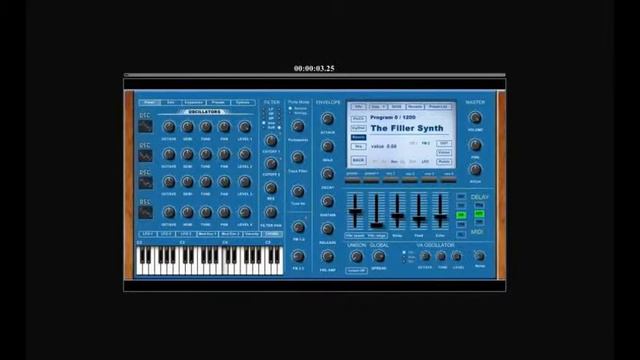This screenshot has height=360, width=640.
Task: Click the envelope DECAY knob
Action: pos(327,174)
